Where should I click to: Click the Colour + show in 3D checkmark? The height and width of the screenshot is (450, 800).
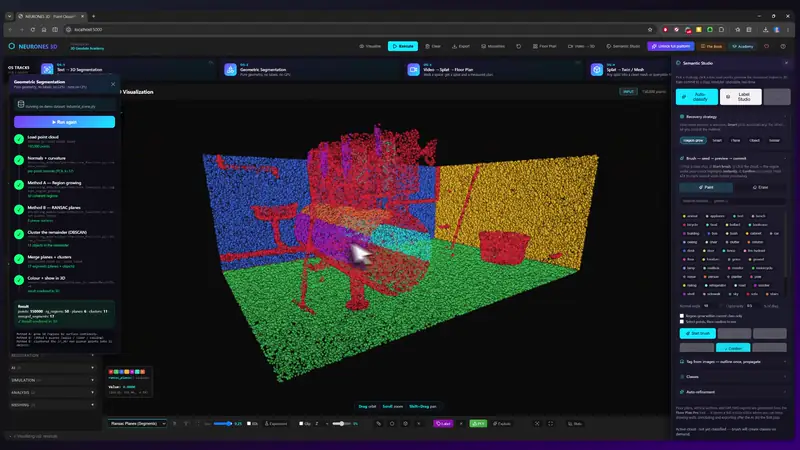[x=19, y=280]
